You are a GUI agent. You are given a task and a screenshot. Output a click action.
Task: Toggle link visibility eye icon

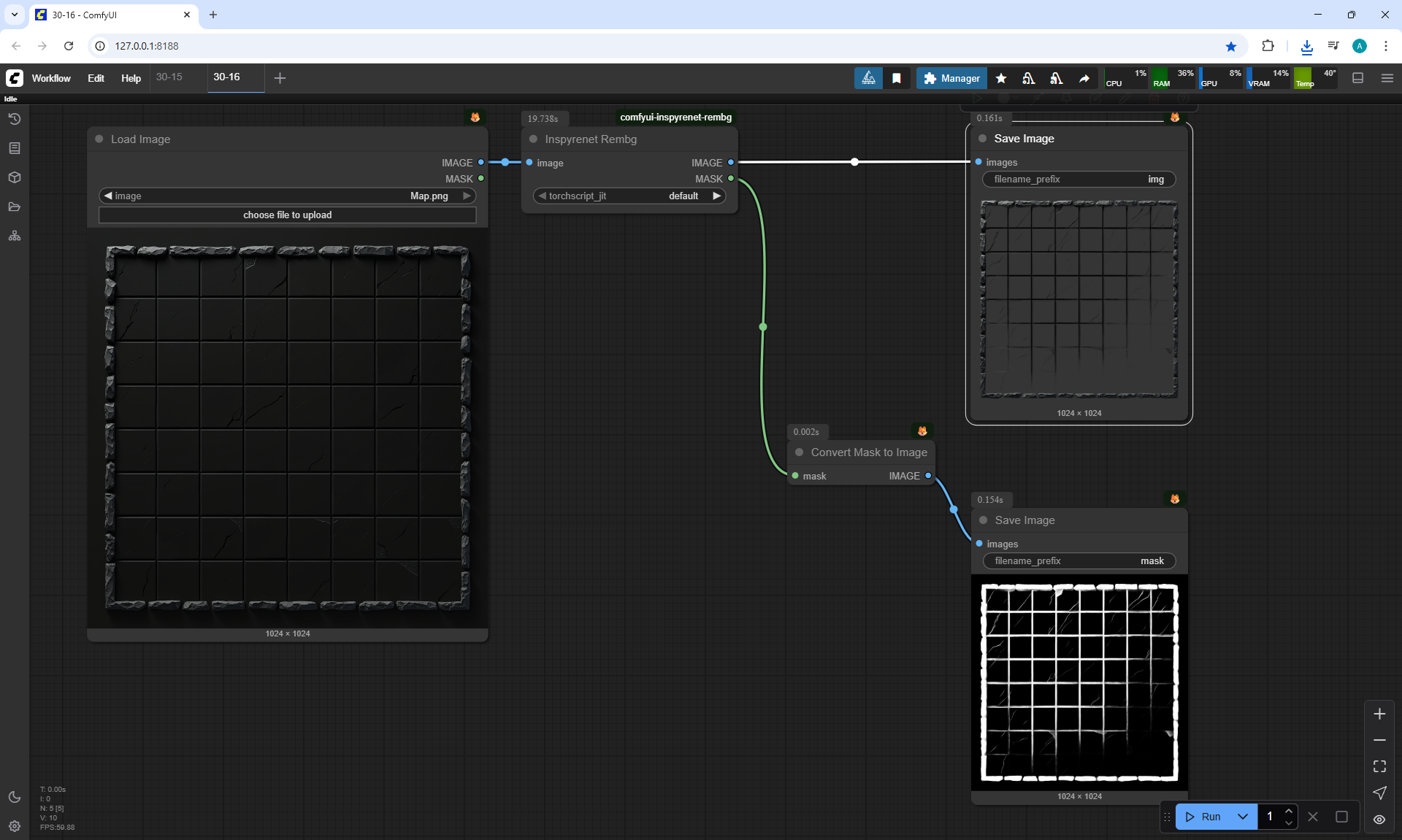1379,819
